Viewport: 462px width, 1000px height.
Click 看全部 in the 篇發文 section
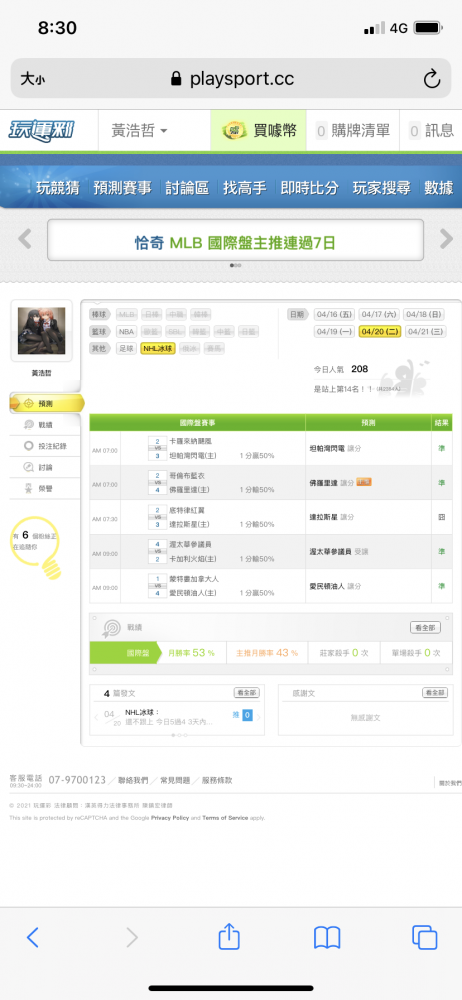tap(246, 693)
